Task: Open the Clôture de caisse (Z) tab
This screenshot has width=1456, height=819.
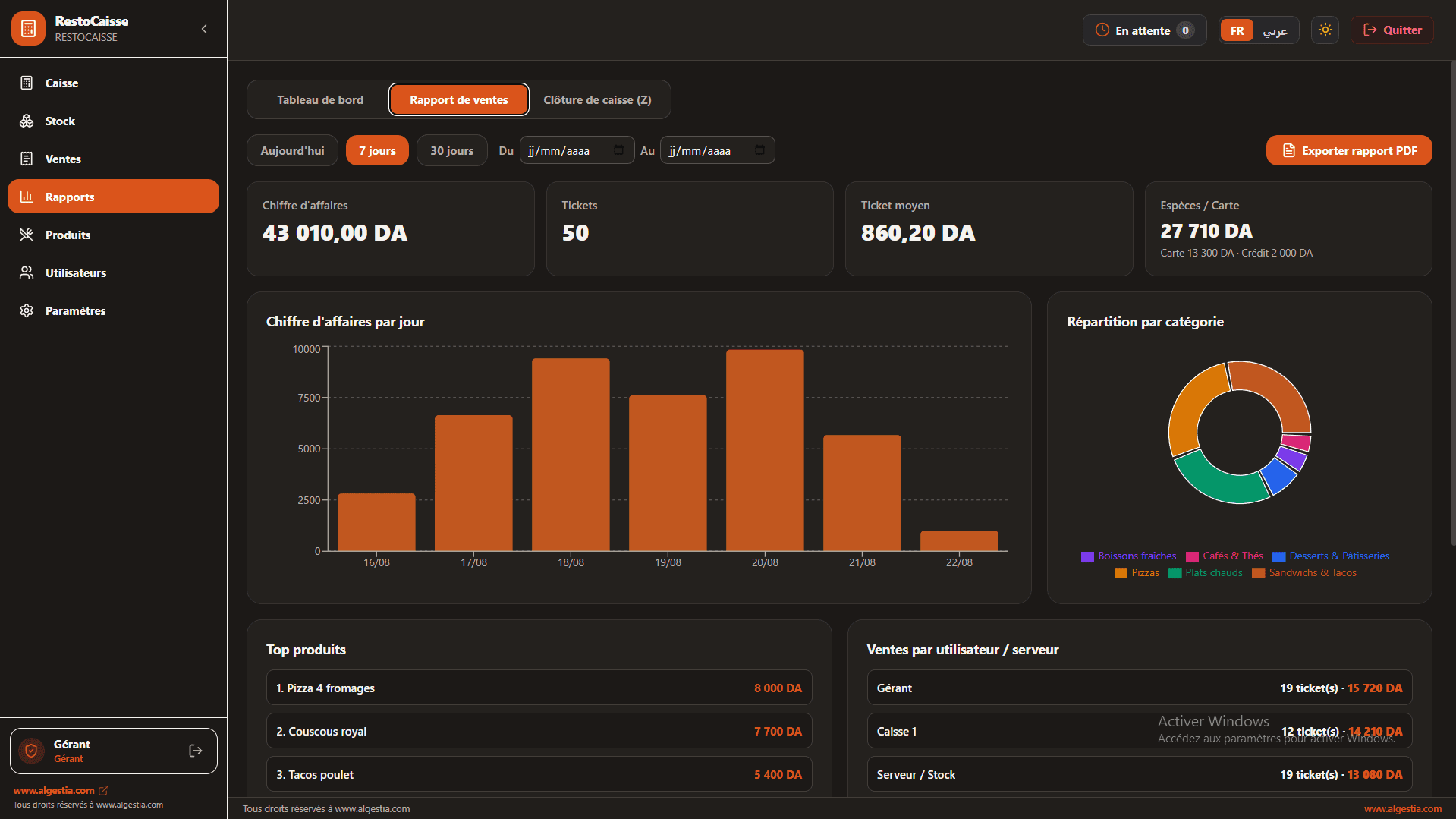Action: click(x=598, y=99)
